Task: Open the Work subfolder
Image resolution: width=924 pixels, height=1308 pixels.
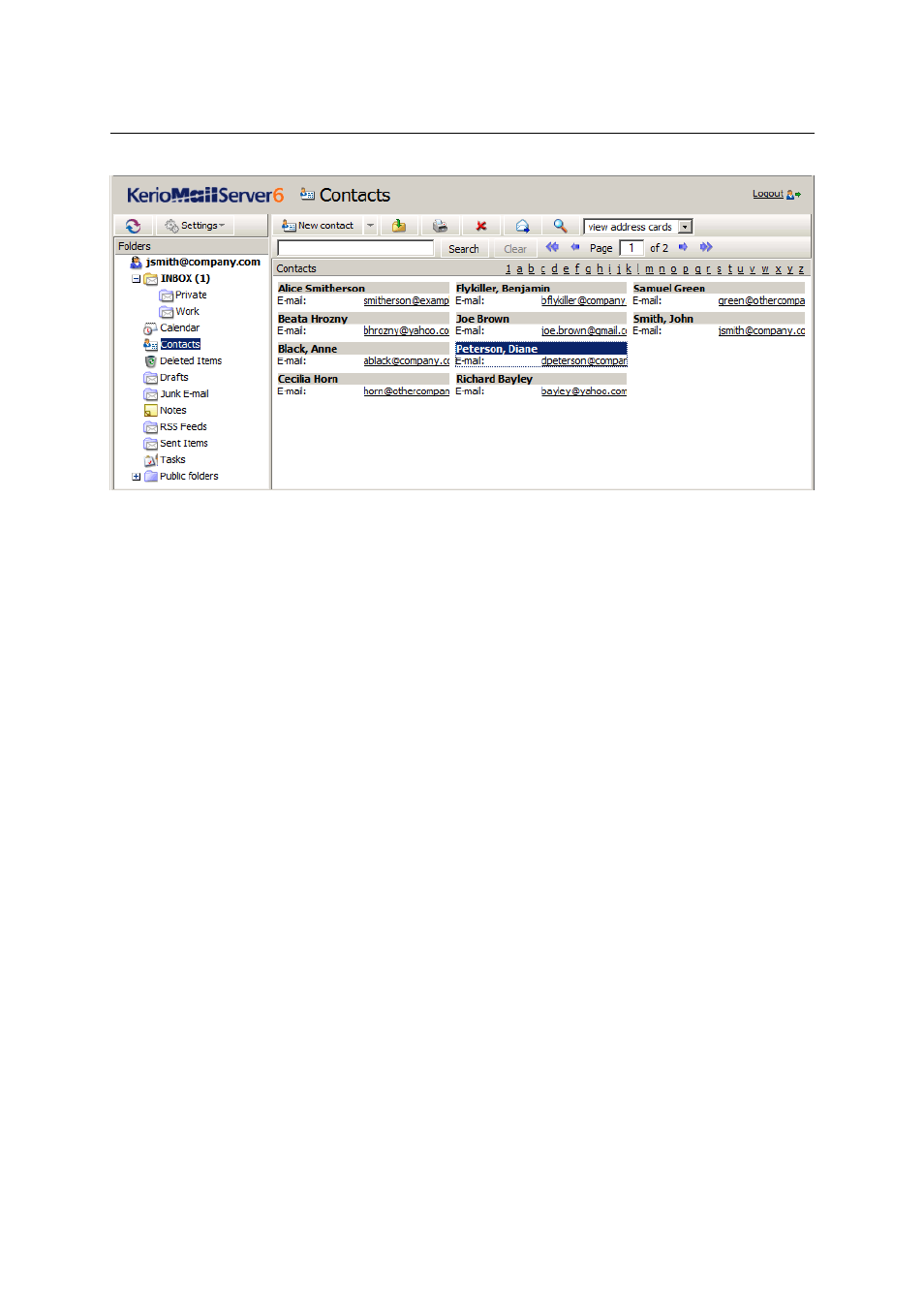Action: (187, 311)
